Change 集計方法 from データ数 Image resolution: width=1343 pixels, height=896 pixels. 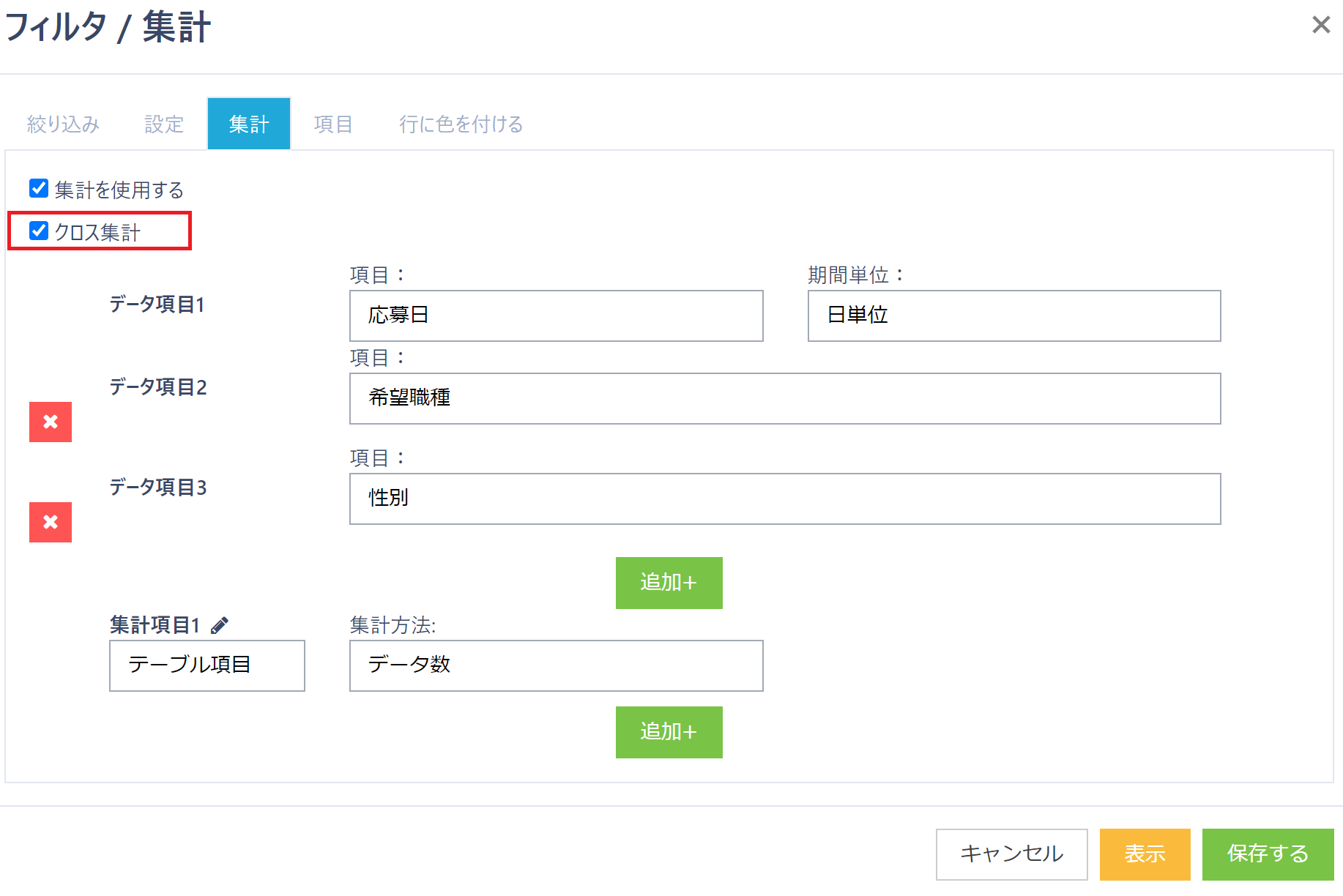[555, 665]
